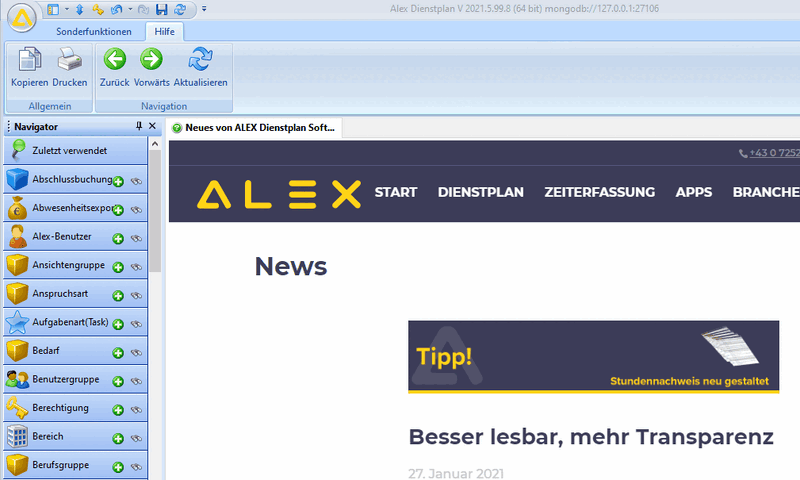
Task: Toggle visibility eye for Benutzergruppe
Action: pos(136,381)
